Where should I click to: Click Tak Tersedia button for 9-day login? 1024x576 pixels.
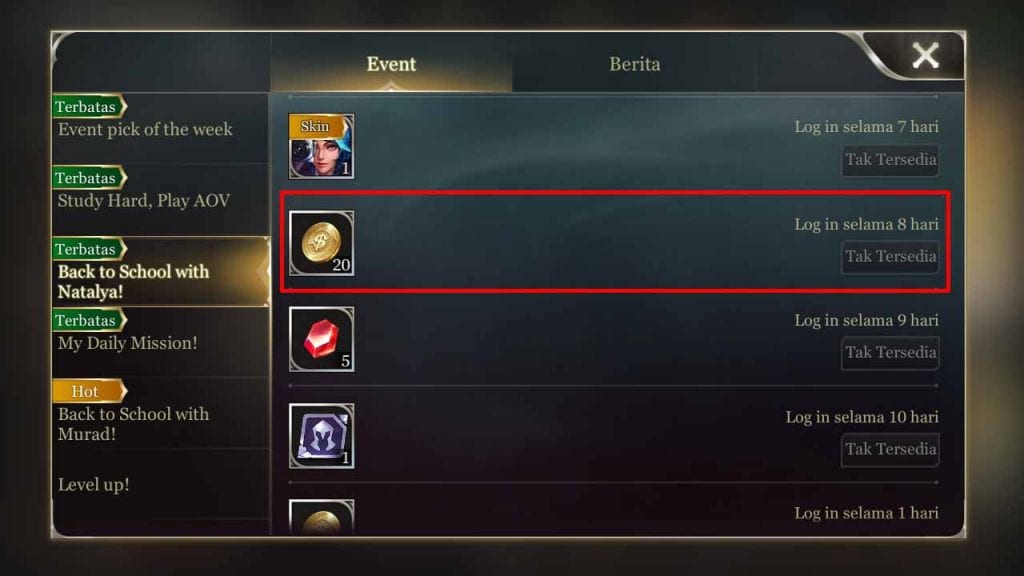coord(890,353)
